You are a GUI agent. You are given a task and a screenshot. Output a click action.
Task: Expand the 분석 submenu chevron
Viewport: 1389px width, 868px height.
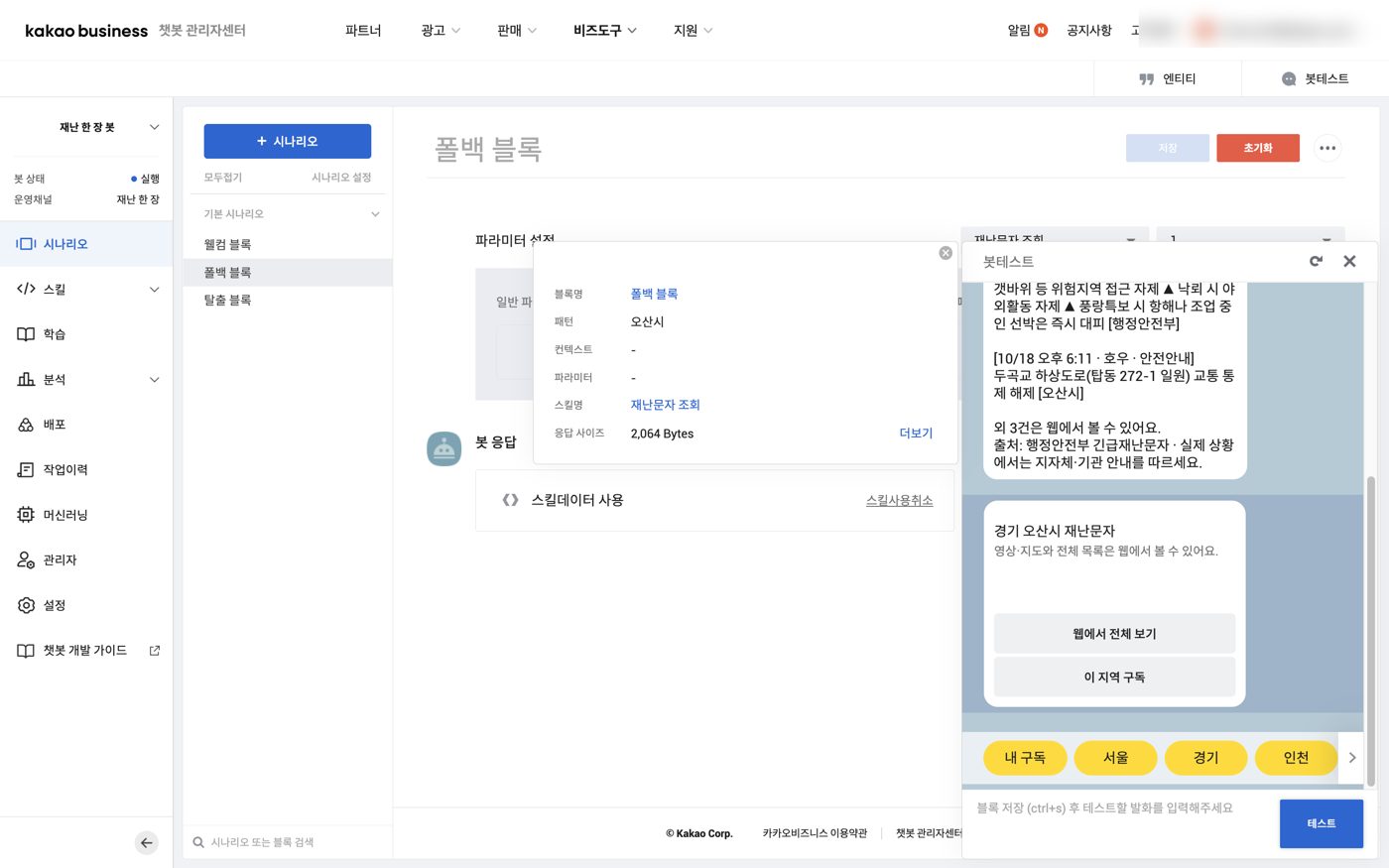click(x=154, y=380)
